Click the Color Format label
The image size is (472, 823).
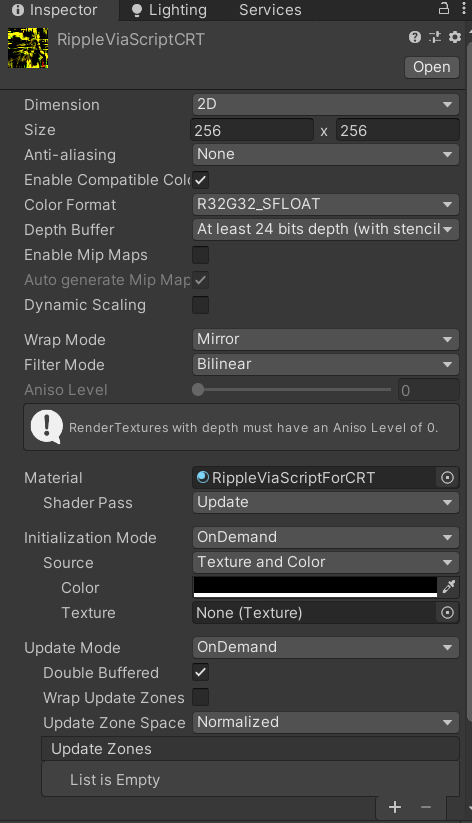(70, 205)
